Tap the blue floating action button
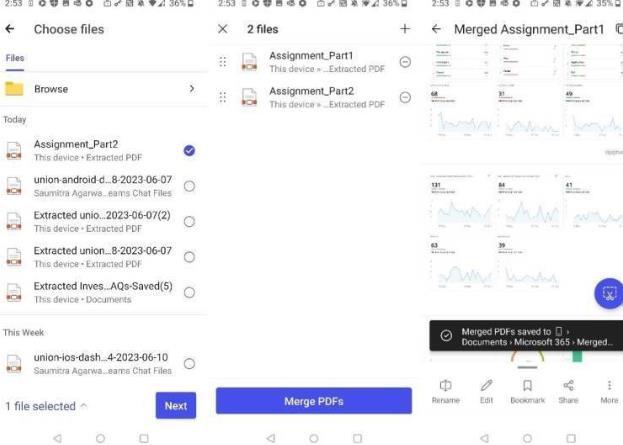 click(607, 294)
